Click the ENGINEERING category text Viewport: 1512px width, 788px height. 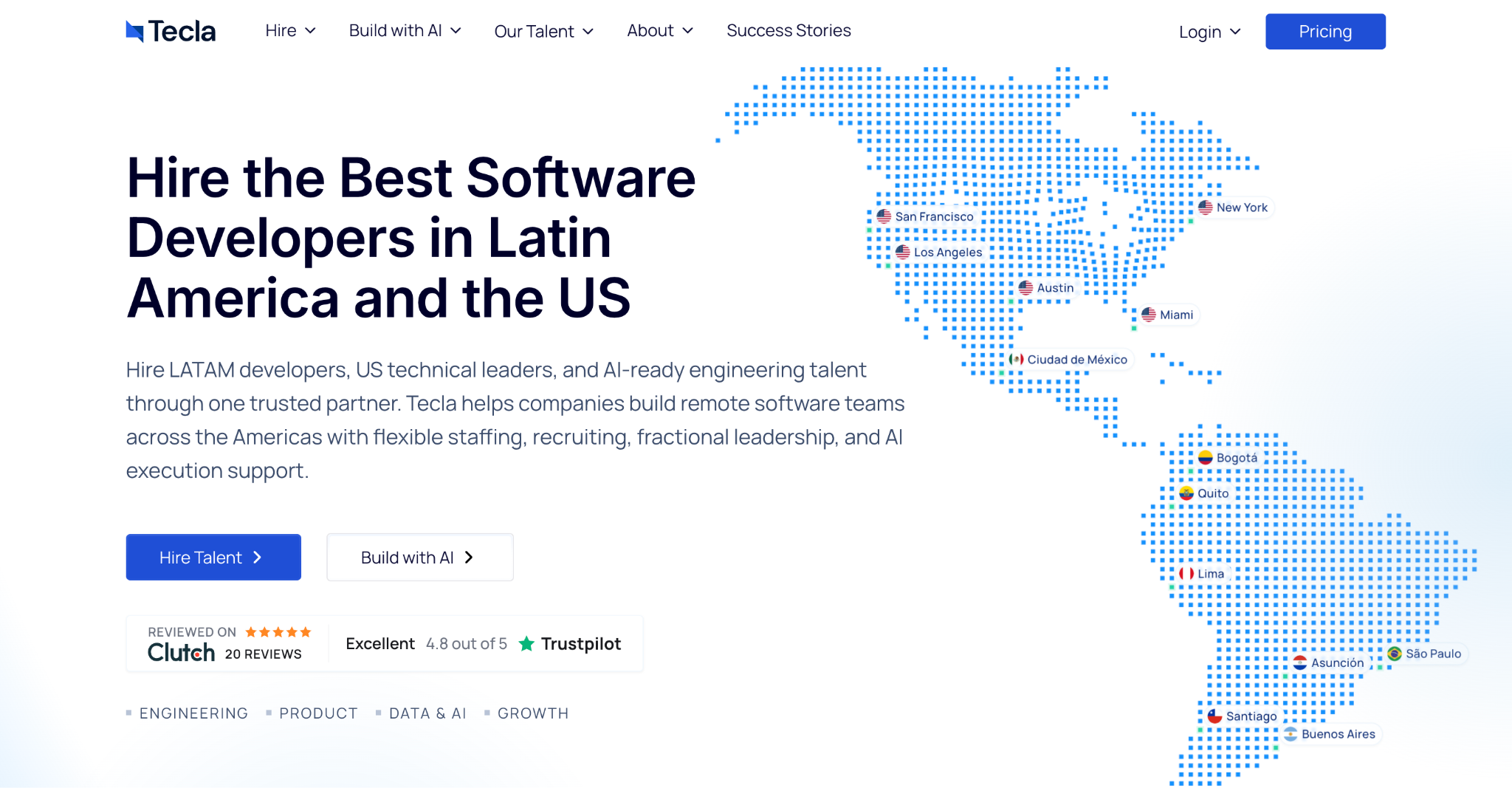(x=193, y=713)
